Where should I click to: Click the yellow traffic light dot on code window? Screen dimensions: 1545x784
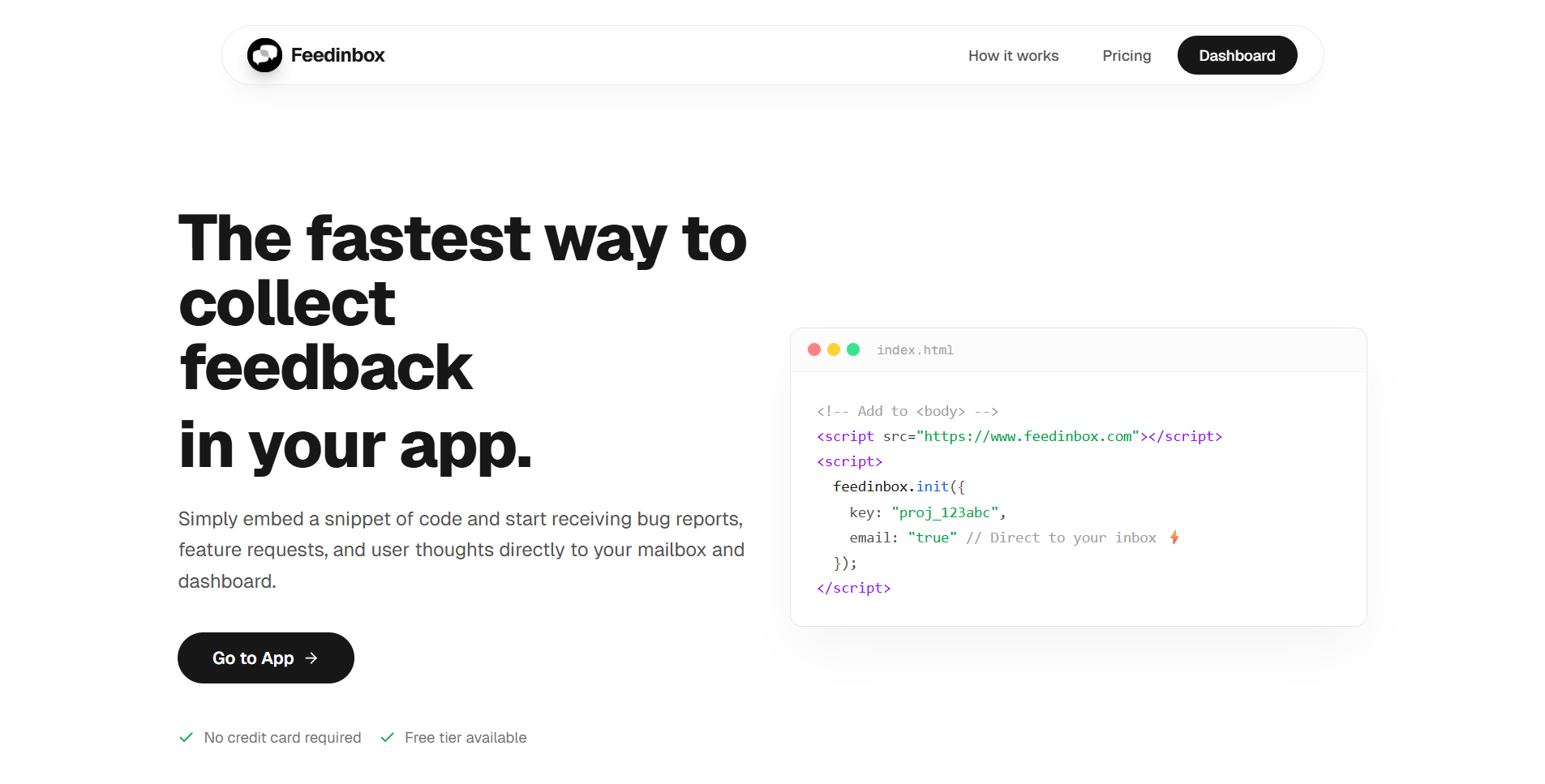(x=834, y=349)
